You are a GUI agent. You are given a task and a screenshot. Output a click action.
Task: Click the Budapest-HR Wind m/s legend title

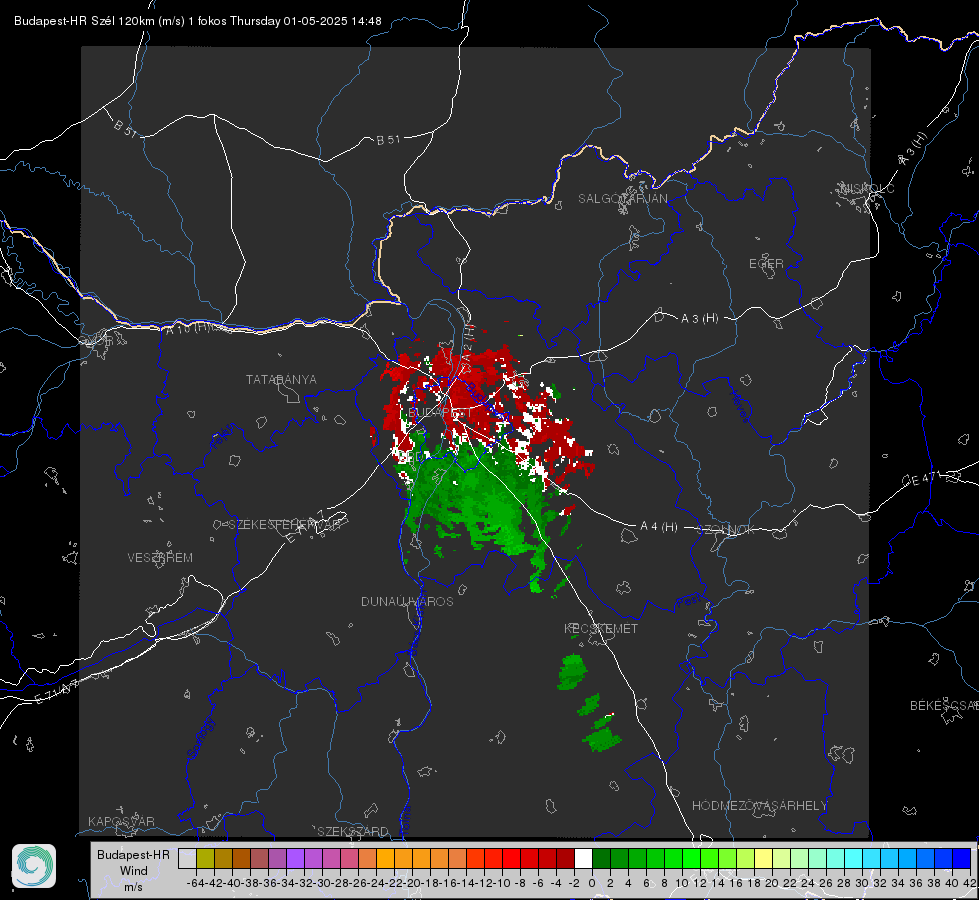(x=134, y=871)
